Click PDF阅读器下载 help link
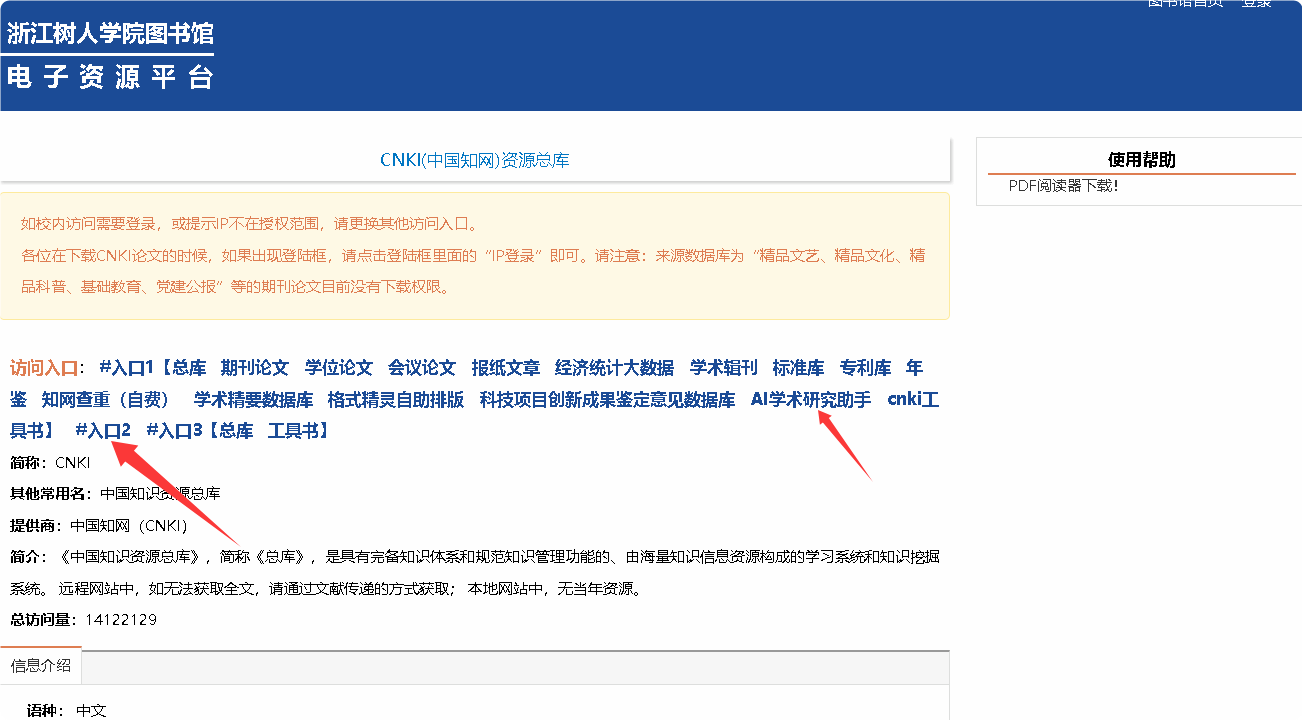Image resolution: width=1302 pixels, height=720 pixels. (x=1063, y=186)
